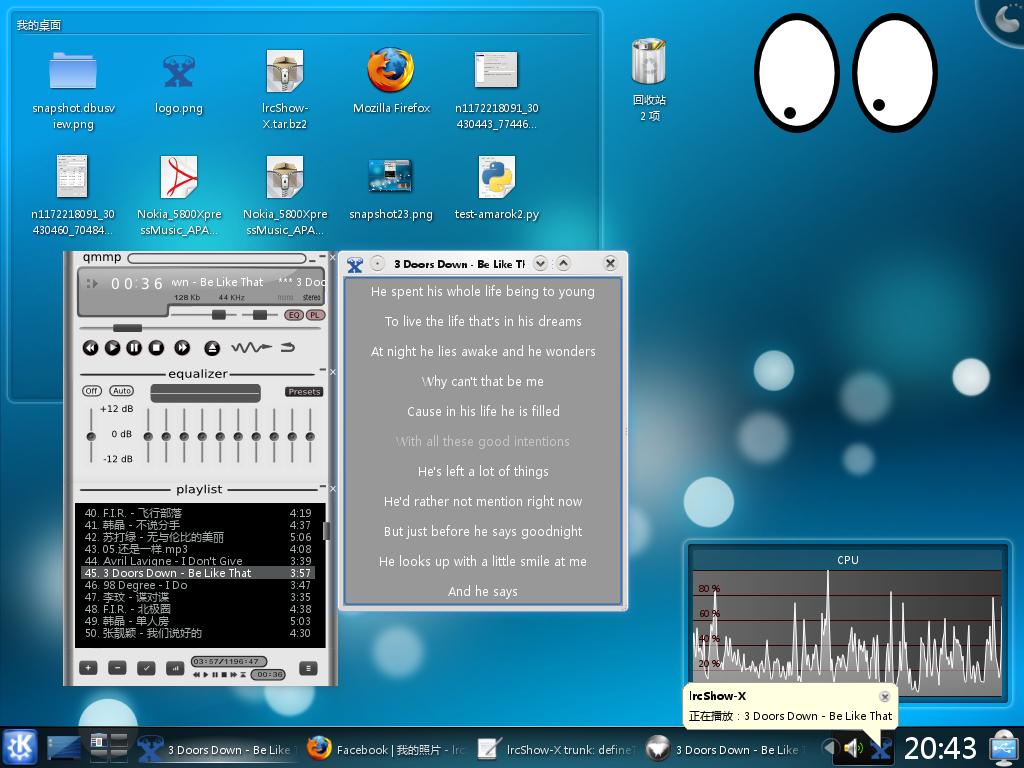This screenshot has width=1024, height=768.
Task: Click the desktop pager widget in the panel
Action: (108, 748)
